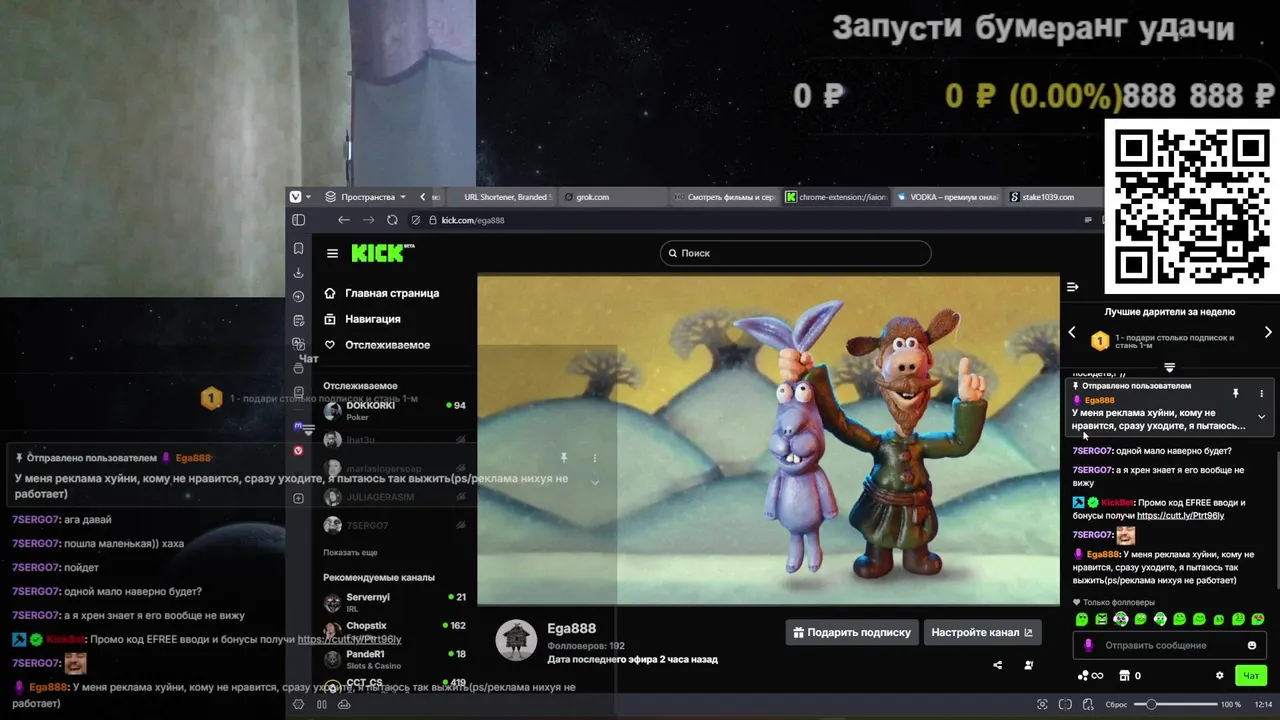This screenshot has height=720, width=1280.
Task: Toggle the Kick hamburger sidebar menu
Action: pos(332,253)
